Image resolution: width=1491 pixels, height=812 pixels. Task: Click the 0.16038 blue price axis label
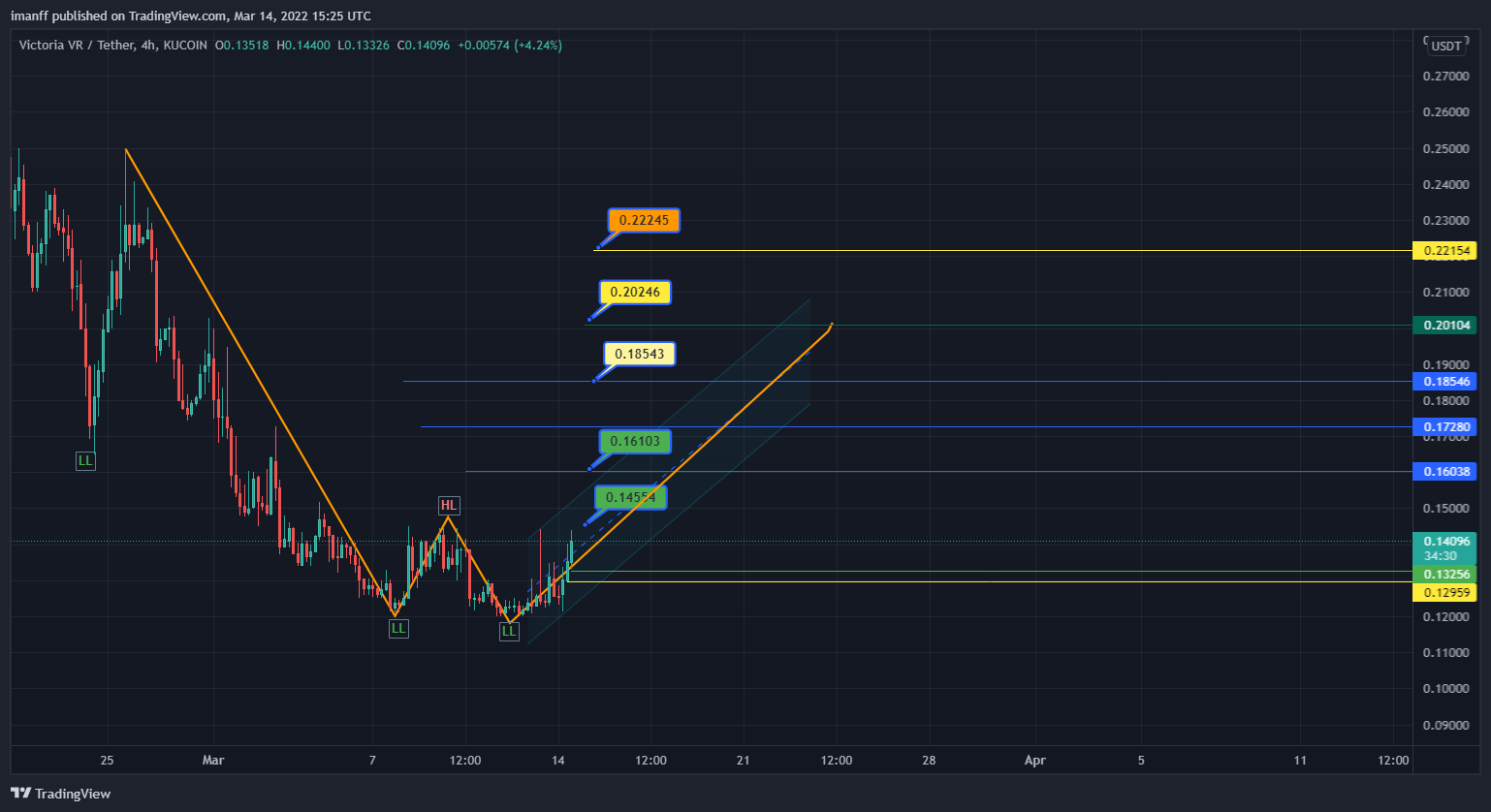coord(1444,472)
